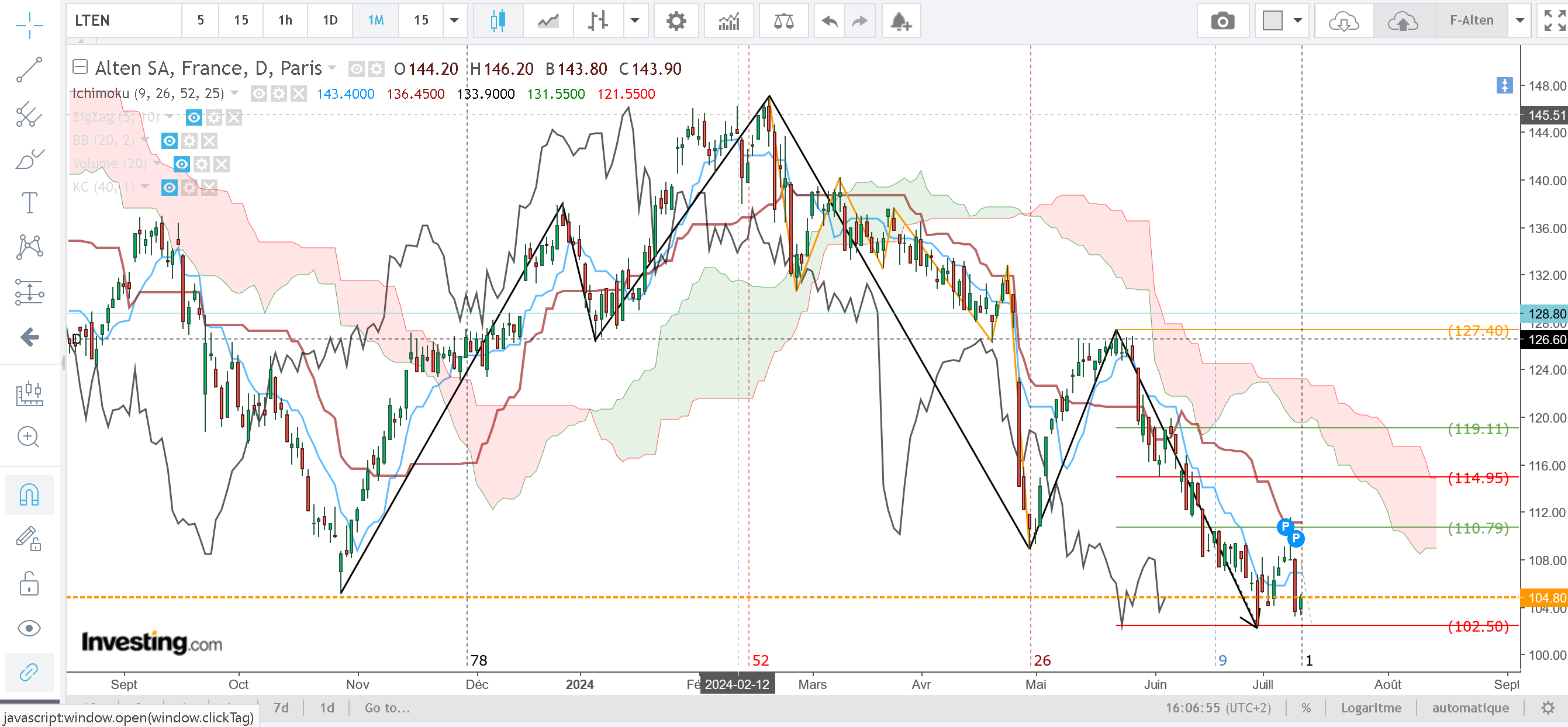
Task: Click the chart layout square swatch
Action: click(1272, 20)
